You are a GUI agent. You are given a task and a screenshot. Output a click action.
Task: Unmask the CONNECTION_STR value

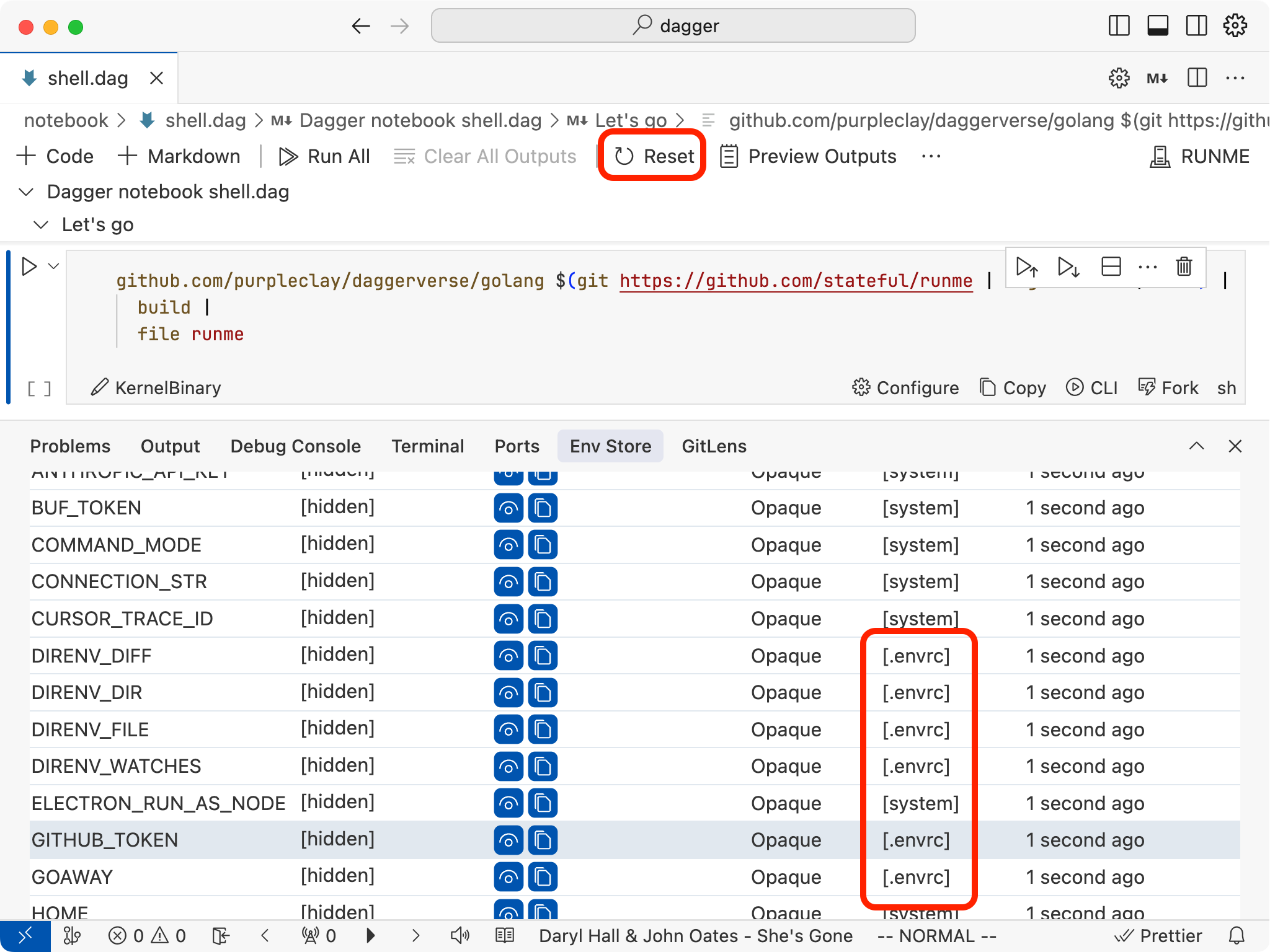click(x=508, y=582)
